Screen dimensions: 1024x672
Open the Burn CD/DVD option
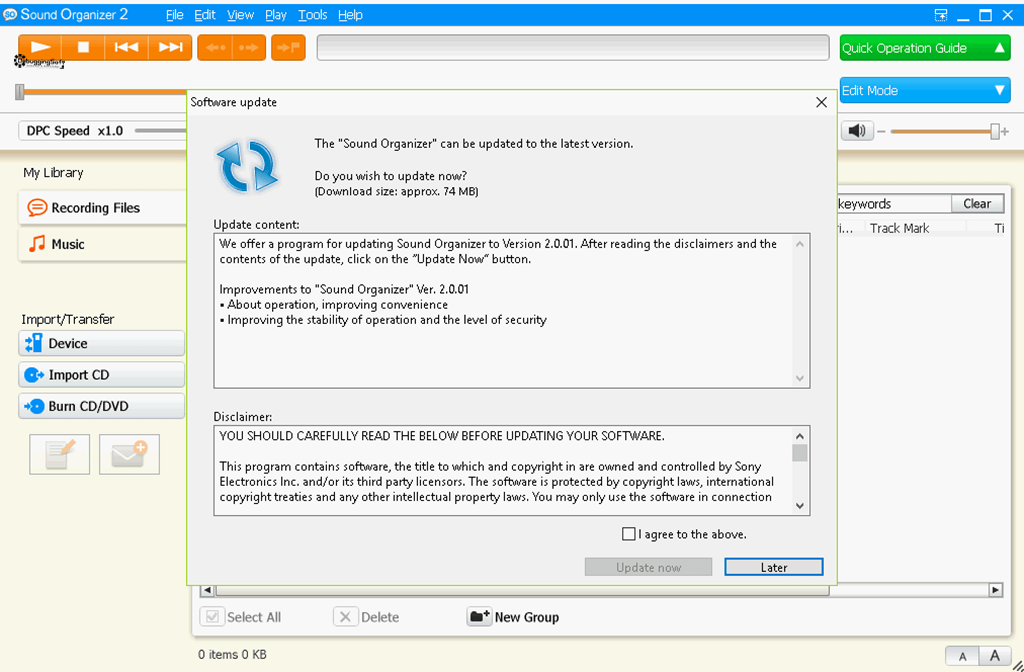click(102, 406)
